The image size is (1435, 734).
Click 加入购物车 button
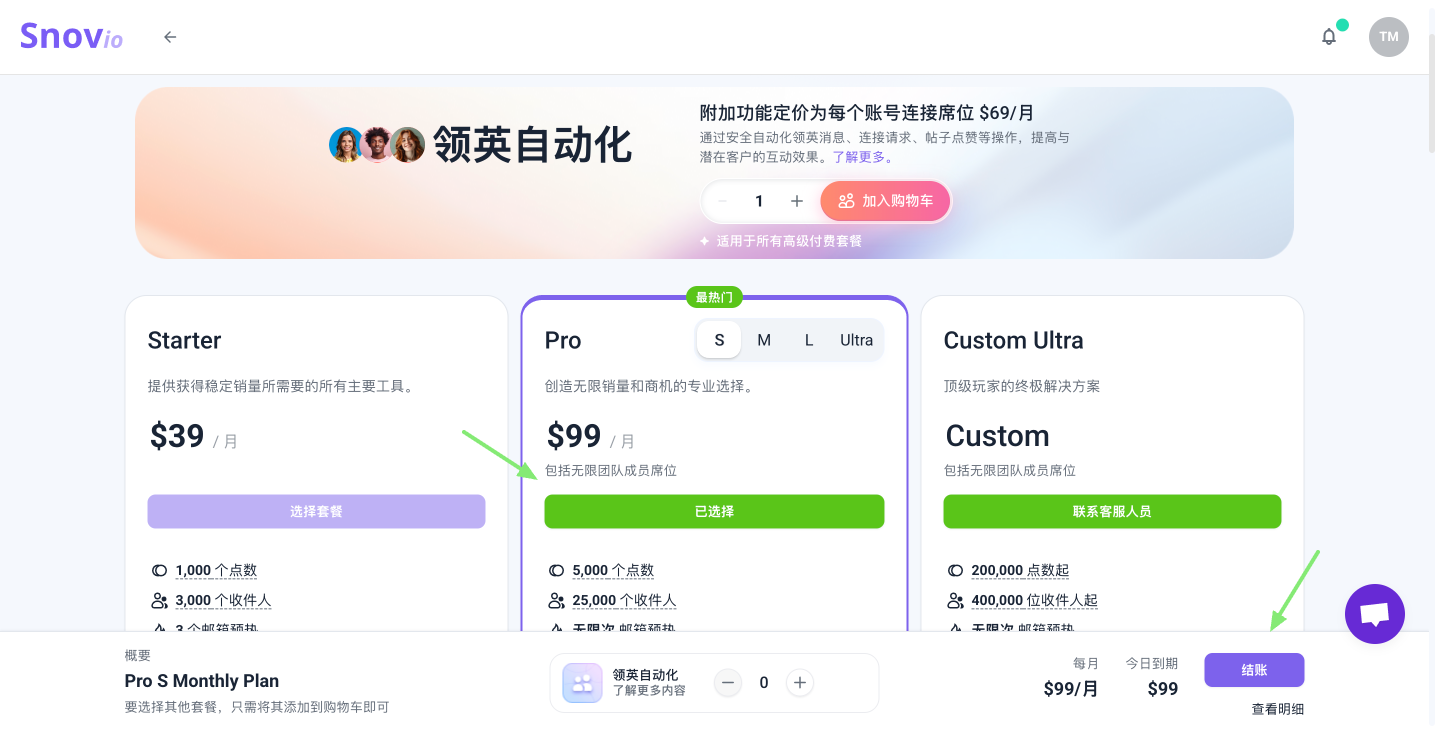click(885, 201)
